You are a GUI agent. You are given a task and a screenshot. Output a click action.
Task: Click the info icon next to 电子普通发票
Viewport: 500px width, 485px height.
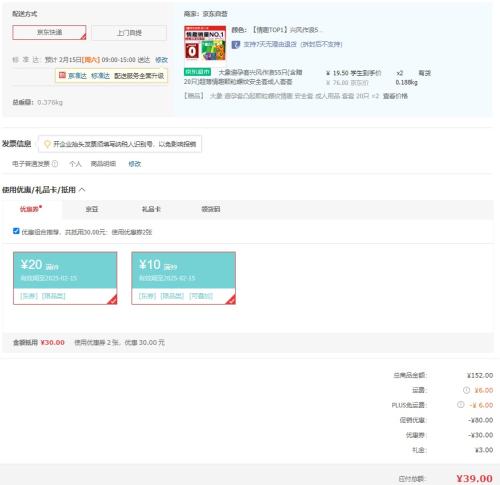[x=55, y=164]
